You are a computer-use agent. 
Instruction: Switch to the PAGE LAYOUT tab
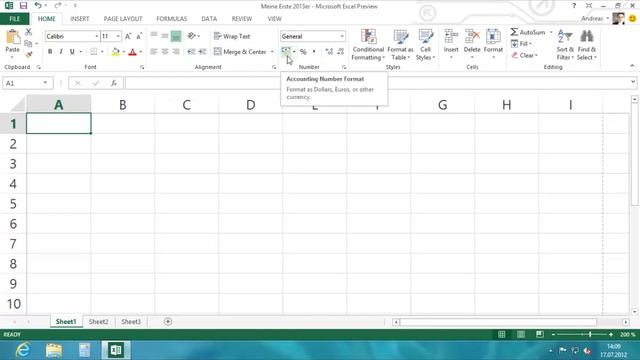pyautogui.click(x=123, y=19)
